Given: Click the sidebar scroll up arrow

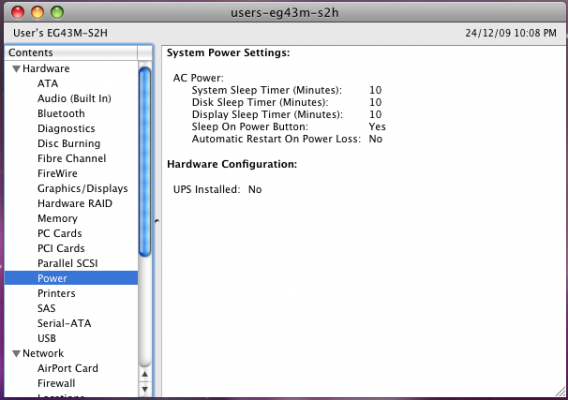Looking at the screenshot, I should click(x=145, y=374).
